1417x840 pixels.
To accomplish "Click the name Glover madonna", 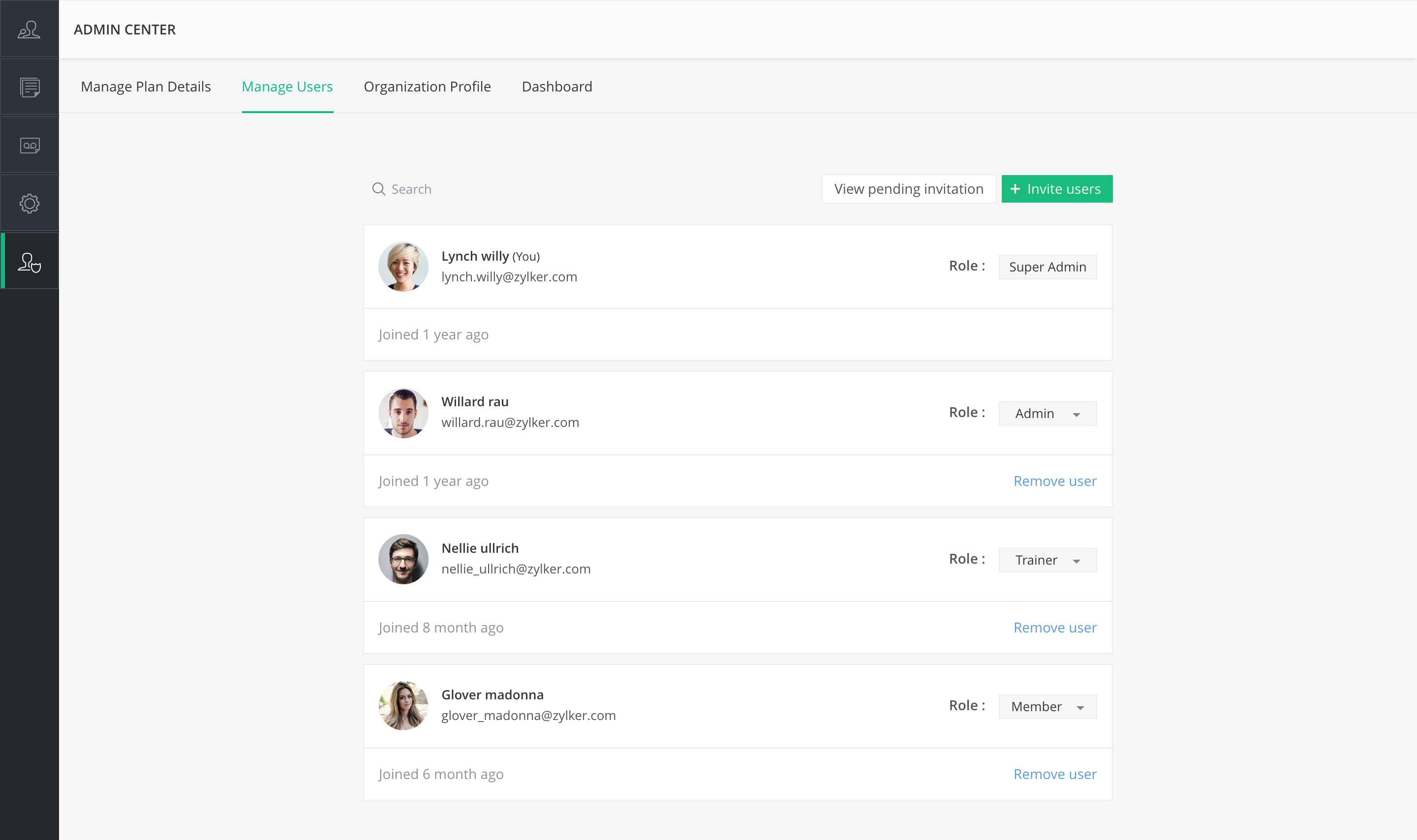I will [493, 695].
